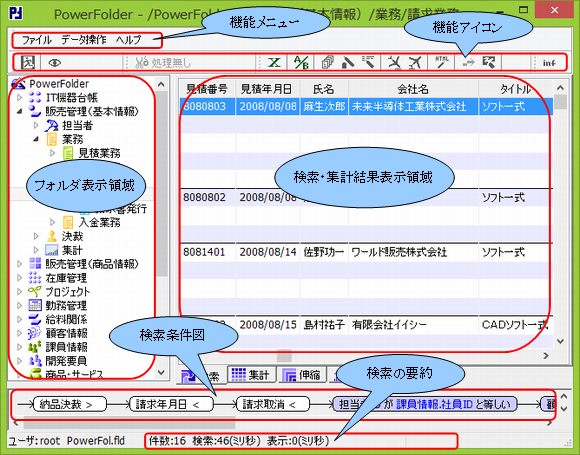Collapse the 販売管理(基本情報) tree node
The image size is (580, 455).
[20, 111]
